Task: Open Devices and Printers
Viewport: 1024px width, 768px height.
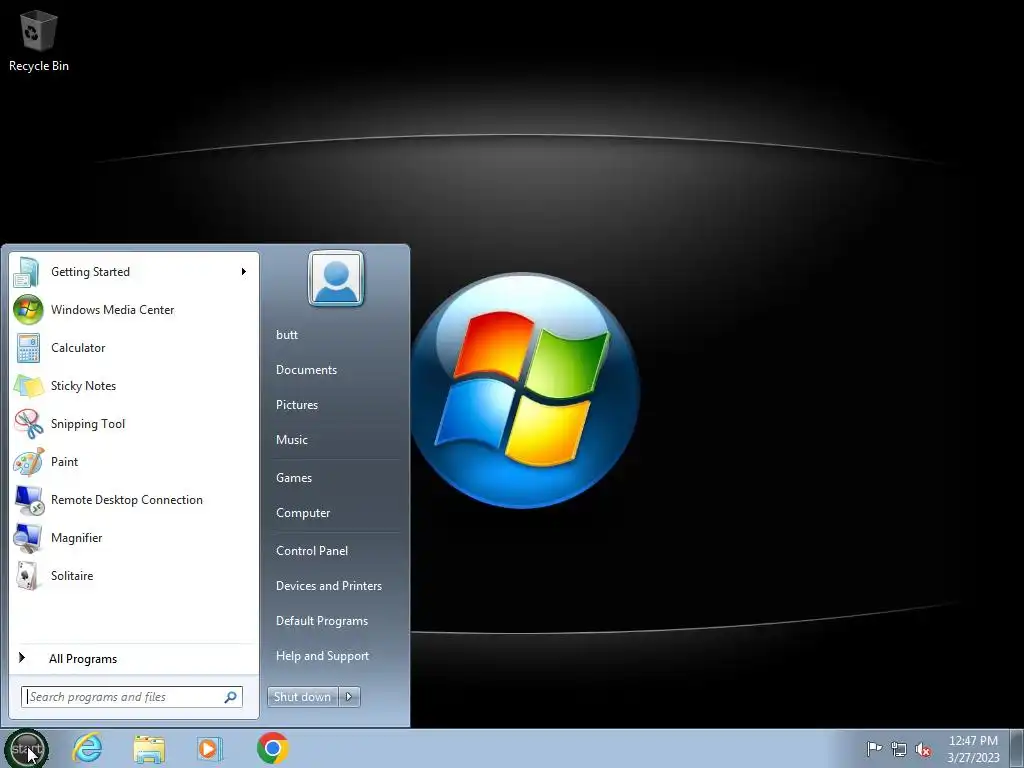Action: pos(329,586)
